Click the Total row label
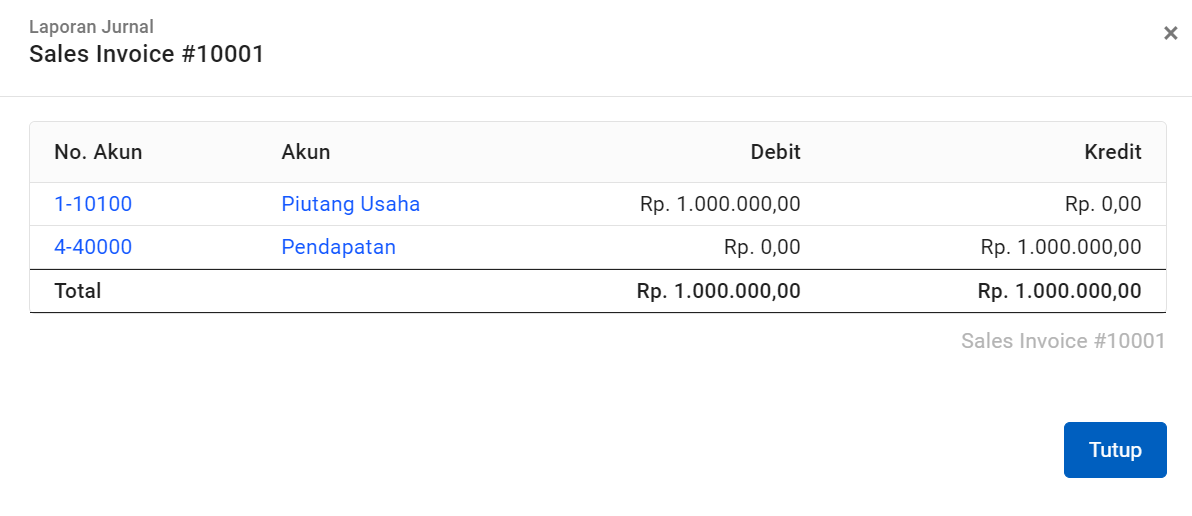This screenshot has width=1192, height=516. pyautogui.click(x=78, y=291)
